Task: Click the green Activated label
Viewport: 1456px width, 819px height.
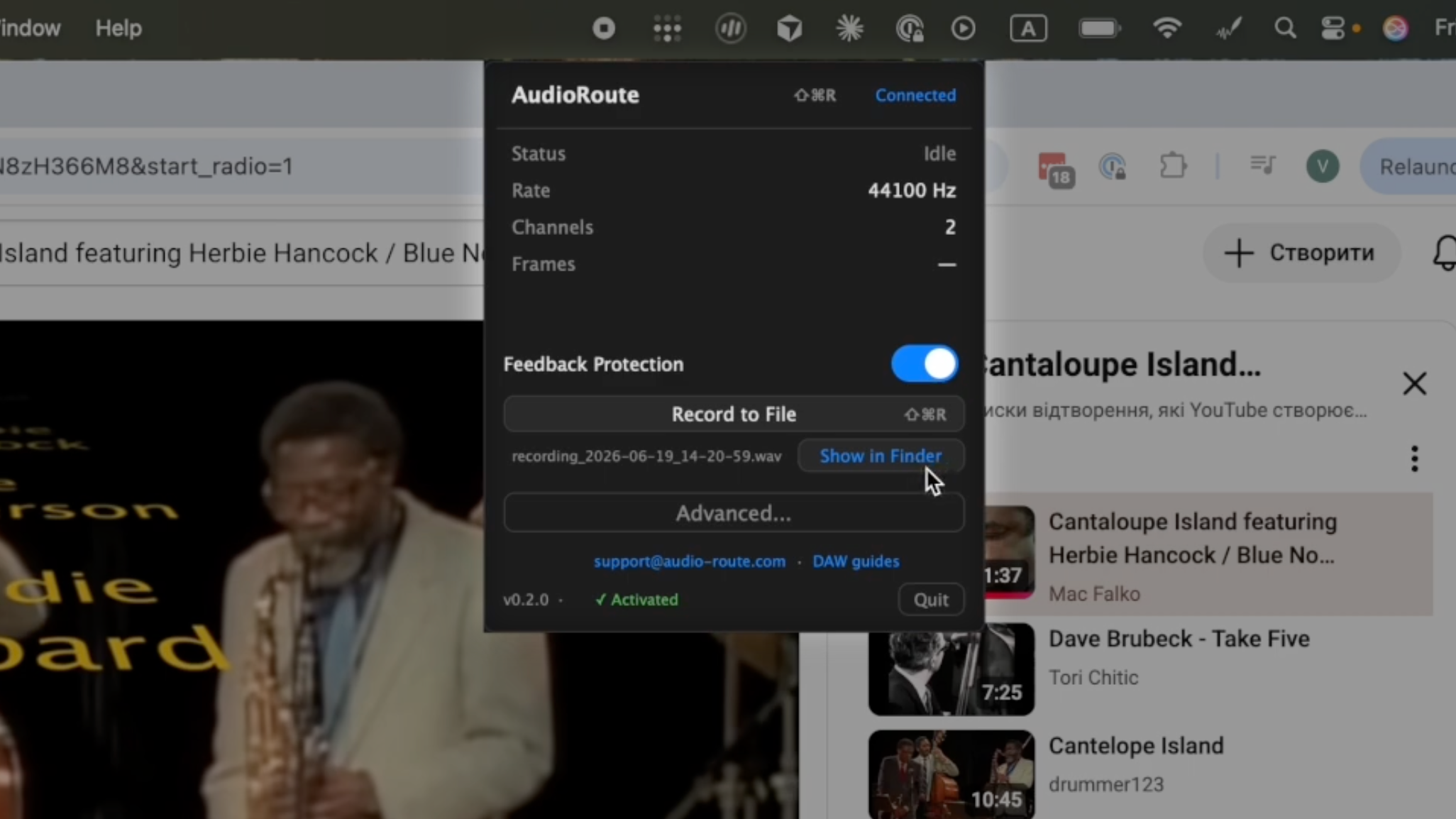Action: pyautogui.click(x=636, y=600)
